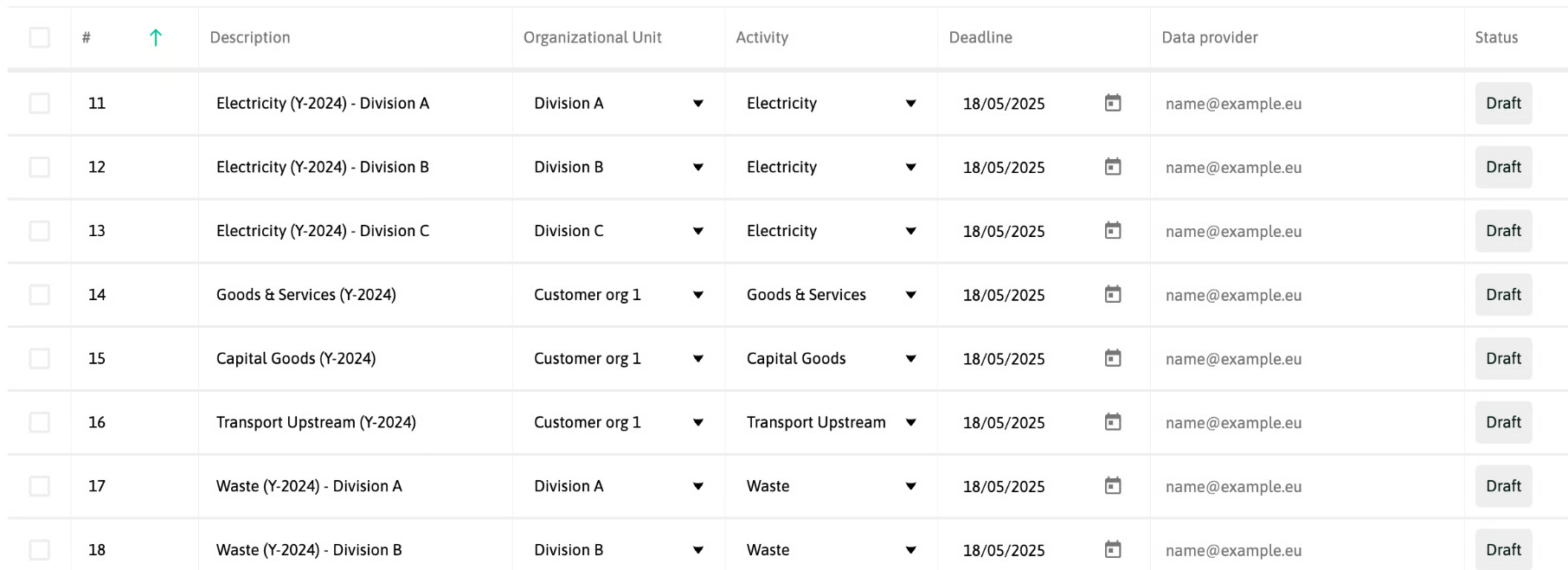
Task: Check the box for row 17
Action: coord(39,486)
